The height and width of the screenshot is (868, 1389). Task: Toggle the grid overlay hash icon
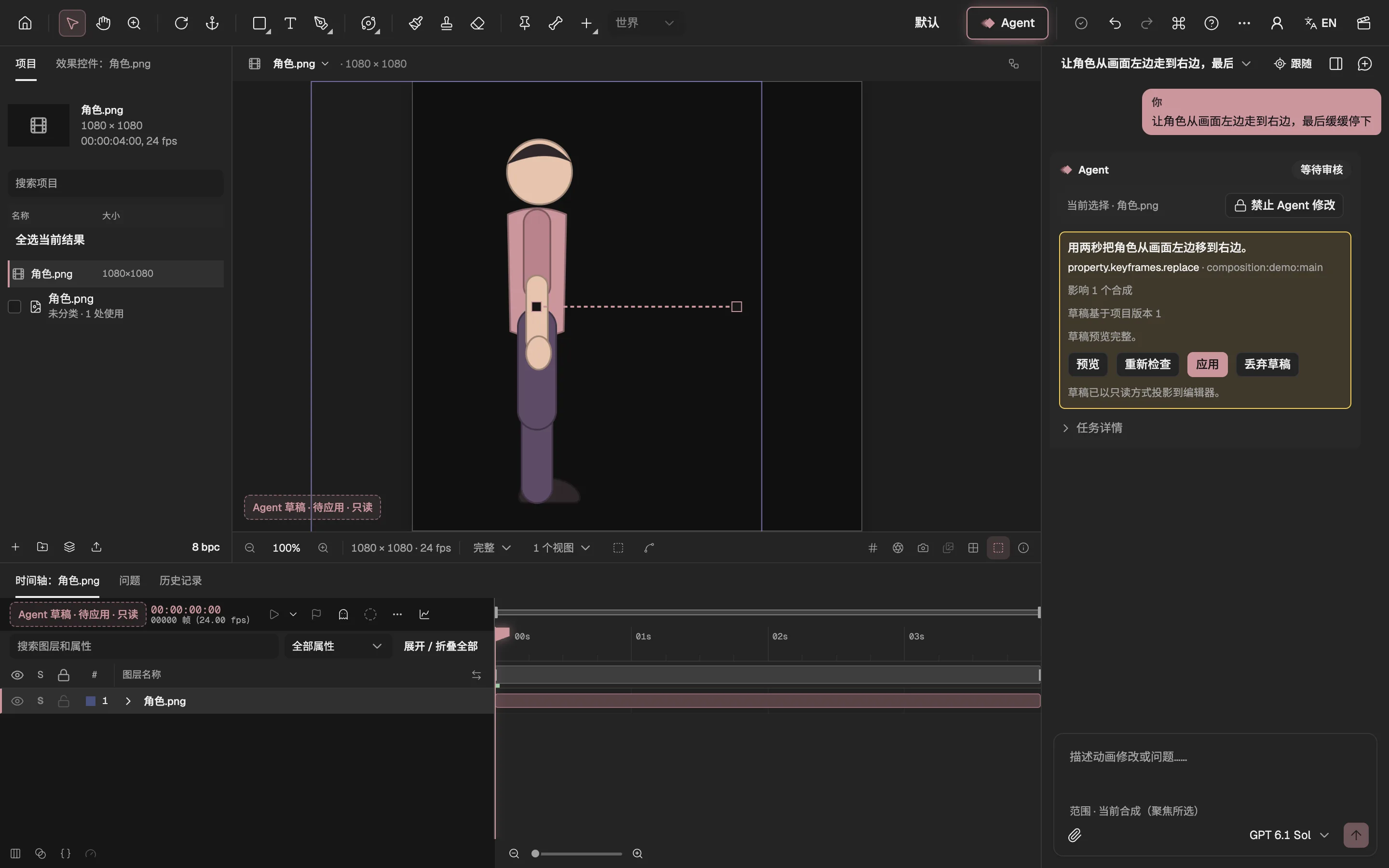click(x=873, y=548)
